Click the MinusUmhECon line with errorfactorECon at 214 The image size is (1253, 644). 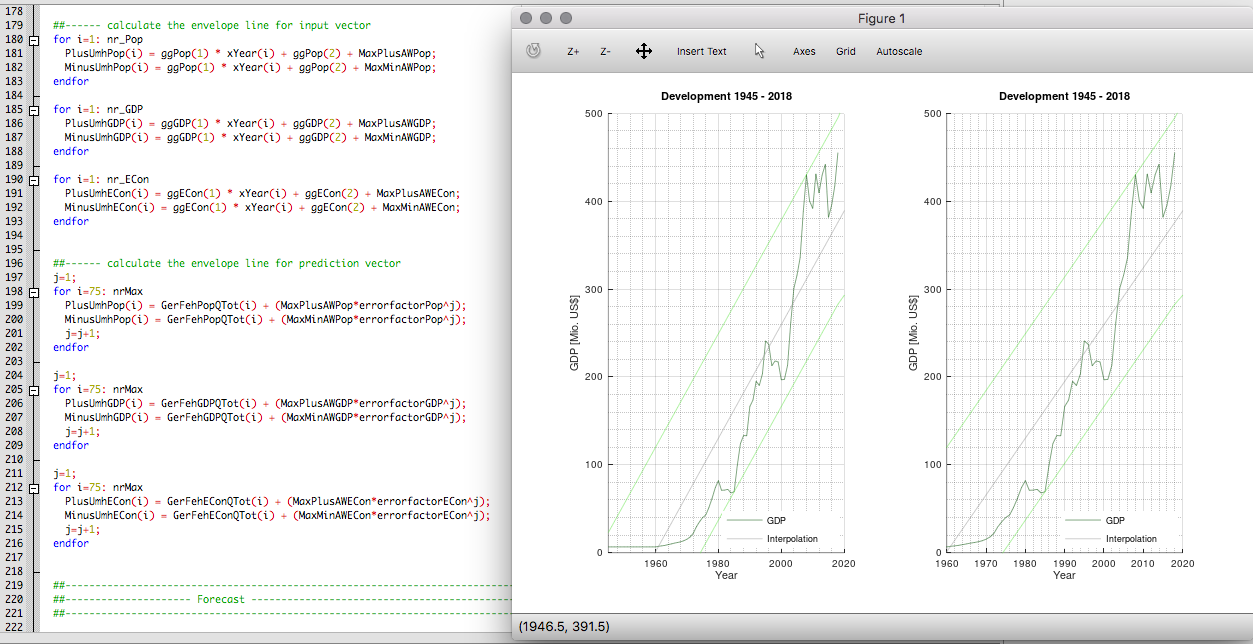click(x=278, y=516)
